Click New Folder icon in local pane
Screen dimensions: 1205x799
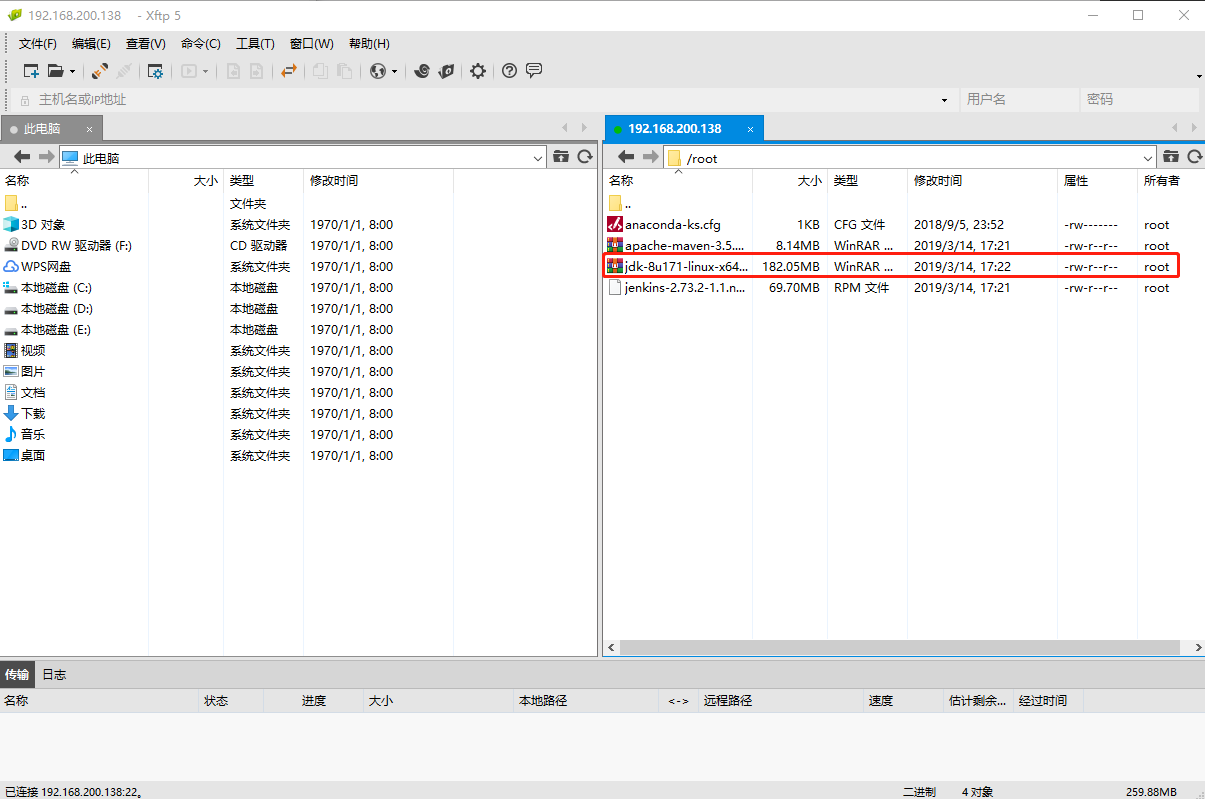(561, 157)
